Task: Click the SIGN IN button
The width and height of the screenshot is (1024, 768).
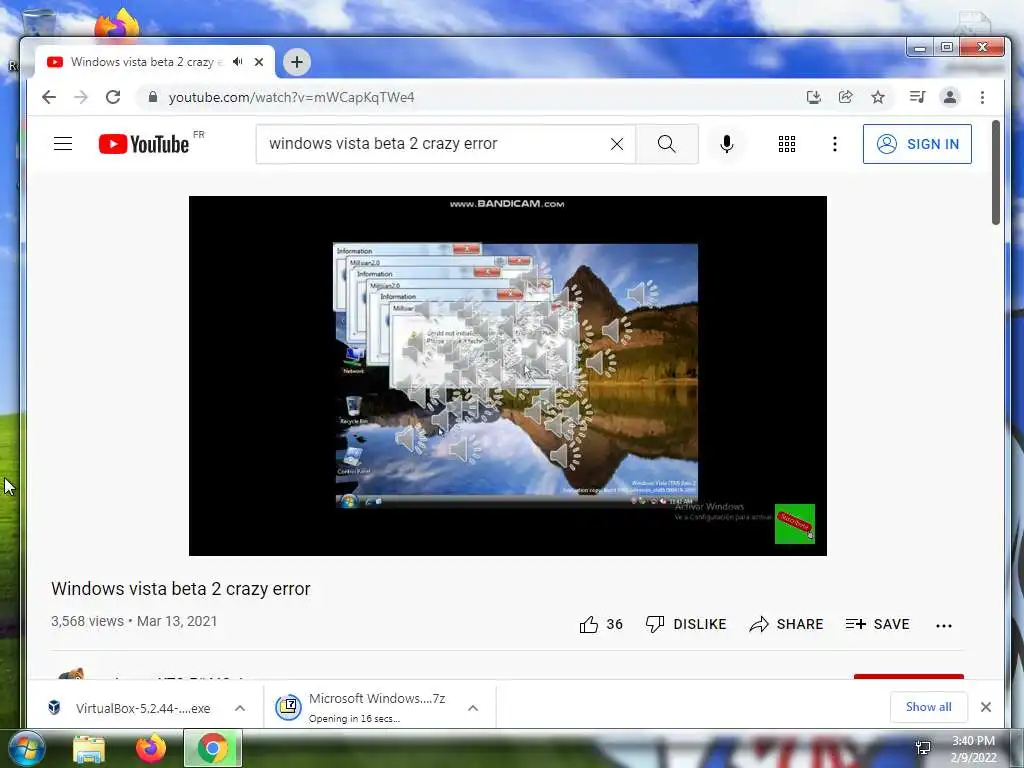Action: pos(917,144)
